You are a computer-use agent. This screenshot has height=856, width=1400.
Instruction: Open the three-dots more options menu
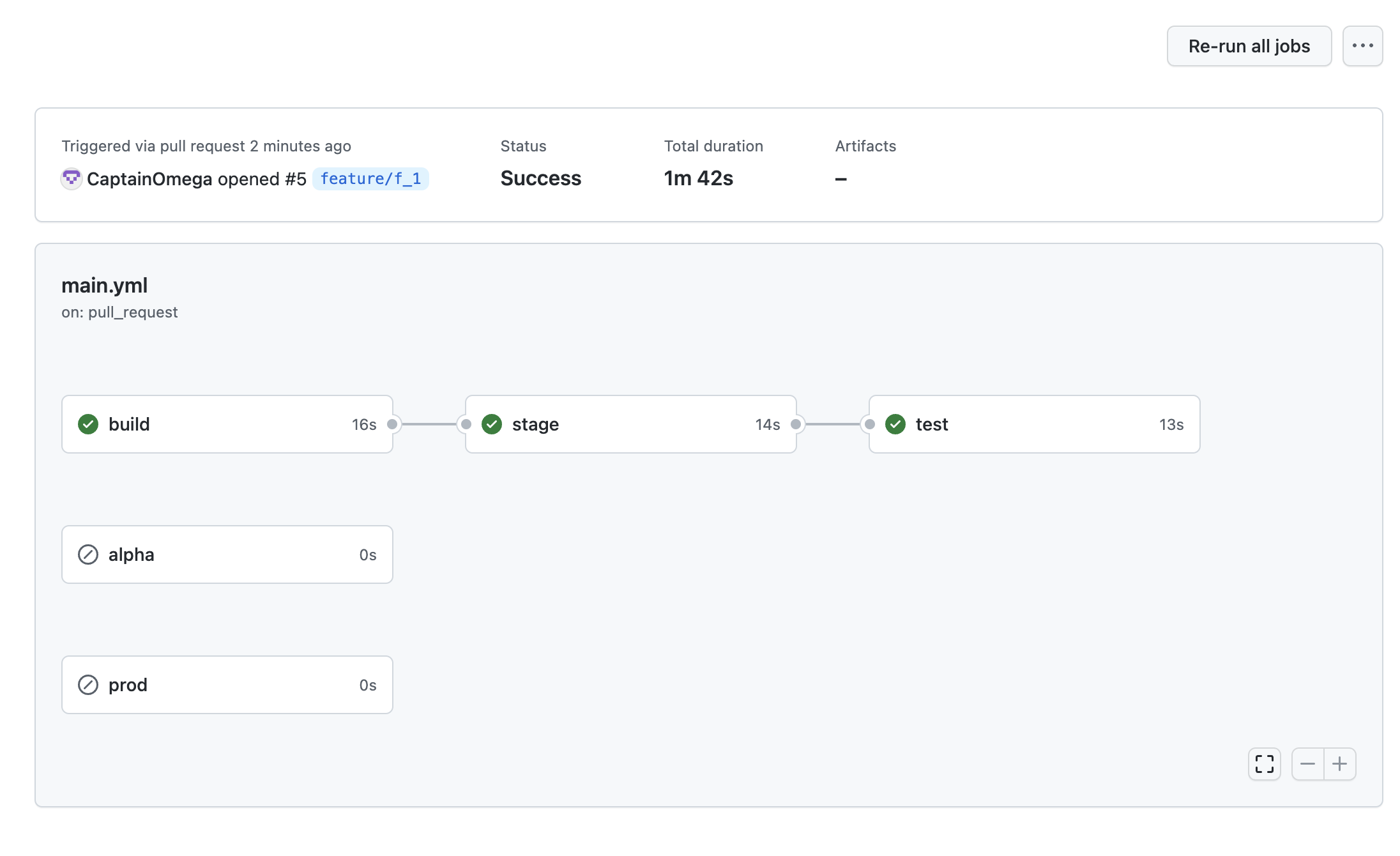pos(1362,46)
